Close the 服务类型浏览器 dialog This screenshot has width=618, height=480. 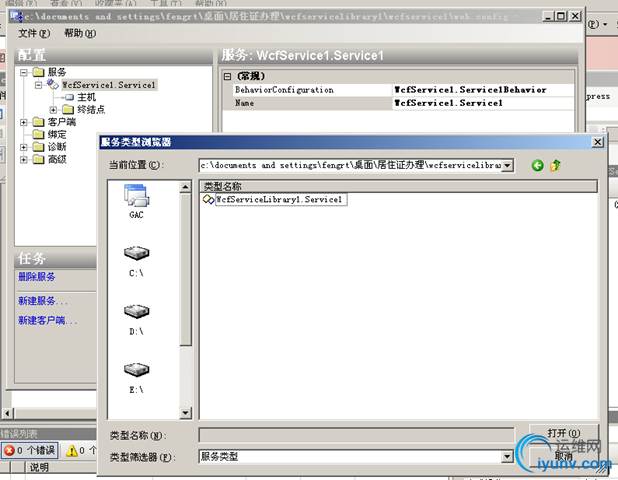[x=598, y=142]
